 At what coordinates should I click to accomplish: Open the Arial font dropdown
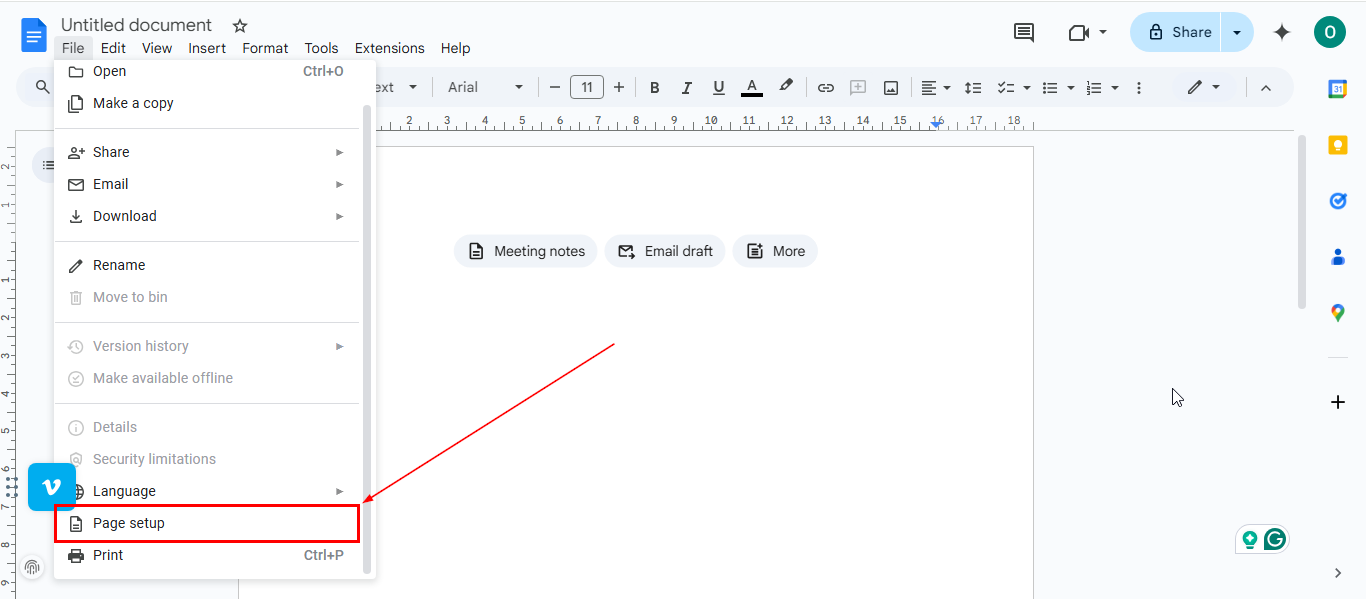coord(485,88)
